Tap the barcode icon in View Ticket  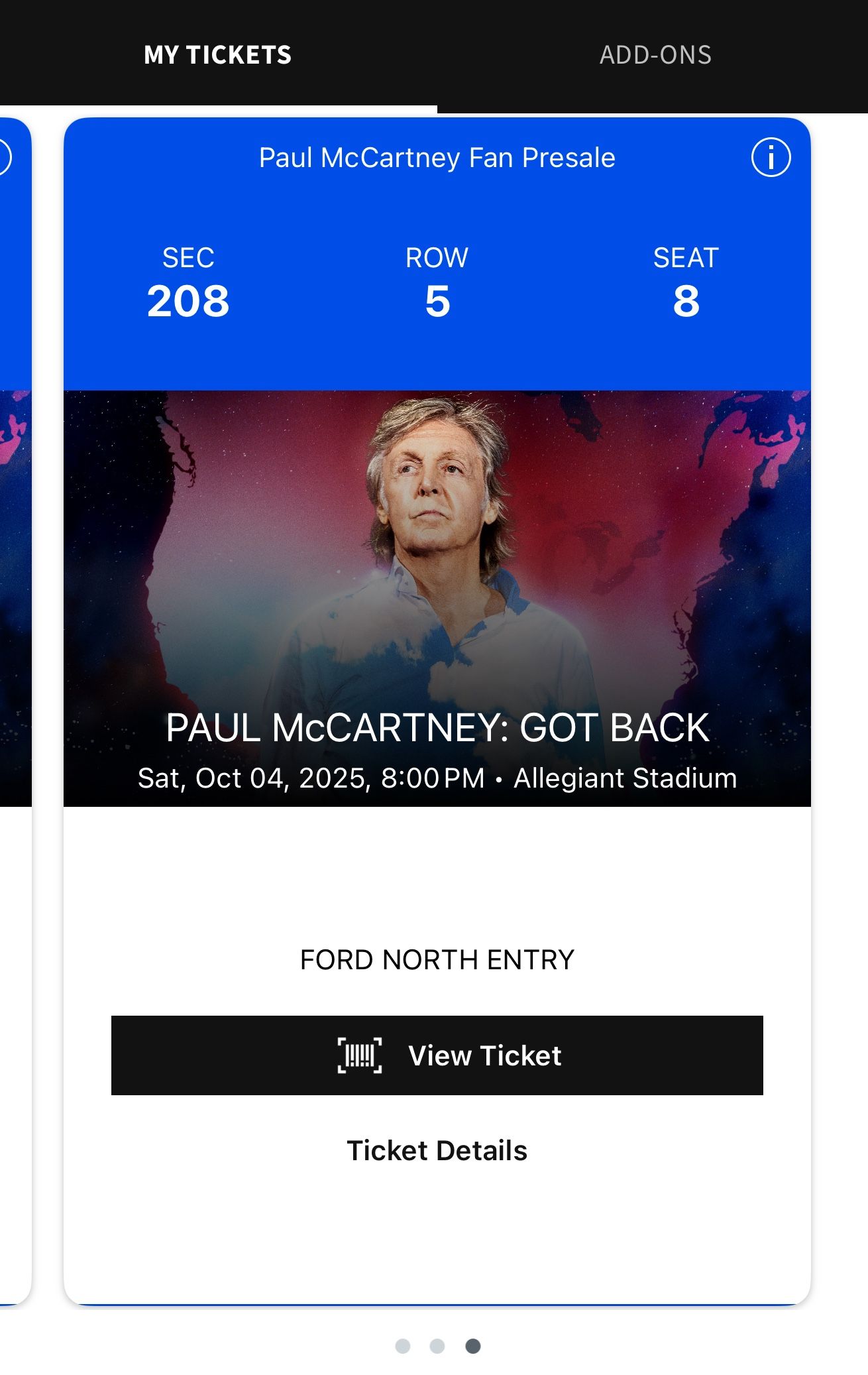click(360, 1055)
